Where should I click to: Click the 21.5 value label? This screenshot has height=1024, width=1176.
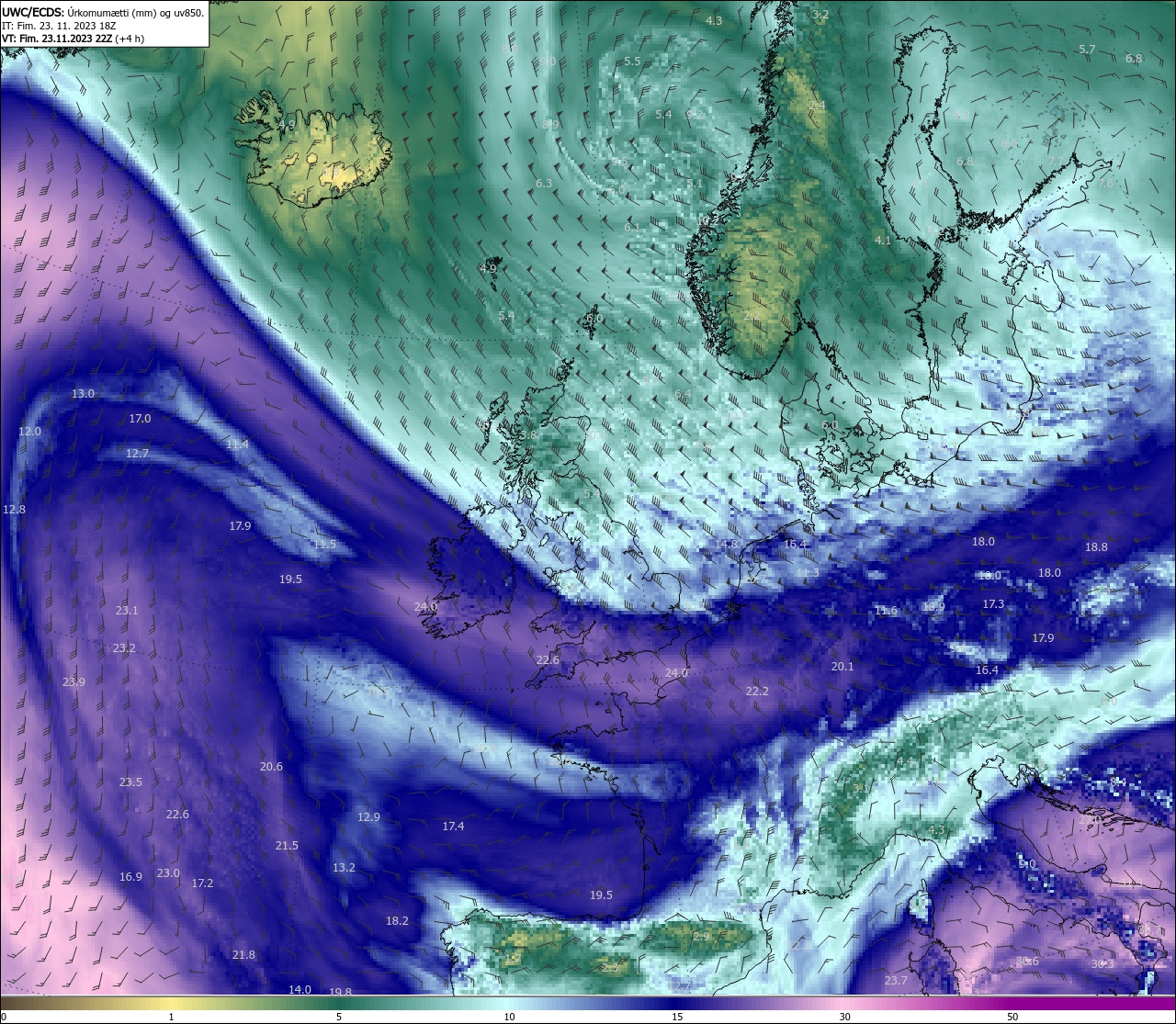[287, 846]
